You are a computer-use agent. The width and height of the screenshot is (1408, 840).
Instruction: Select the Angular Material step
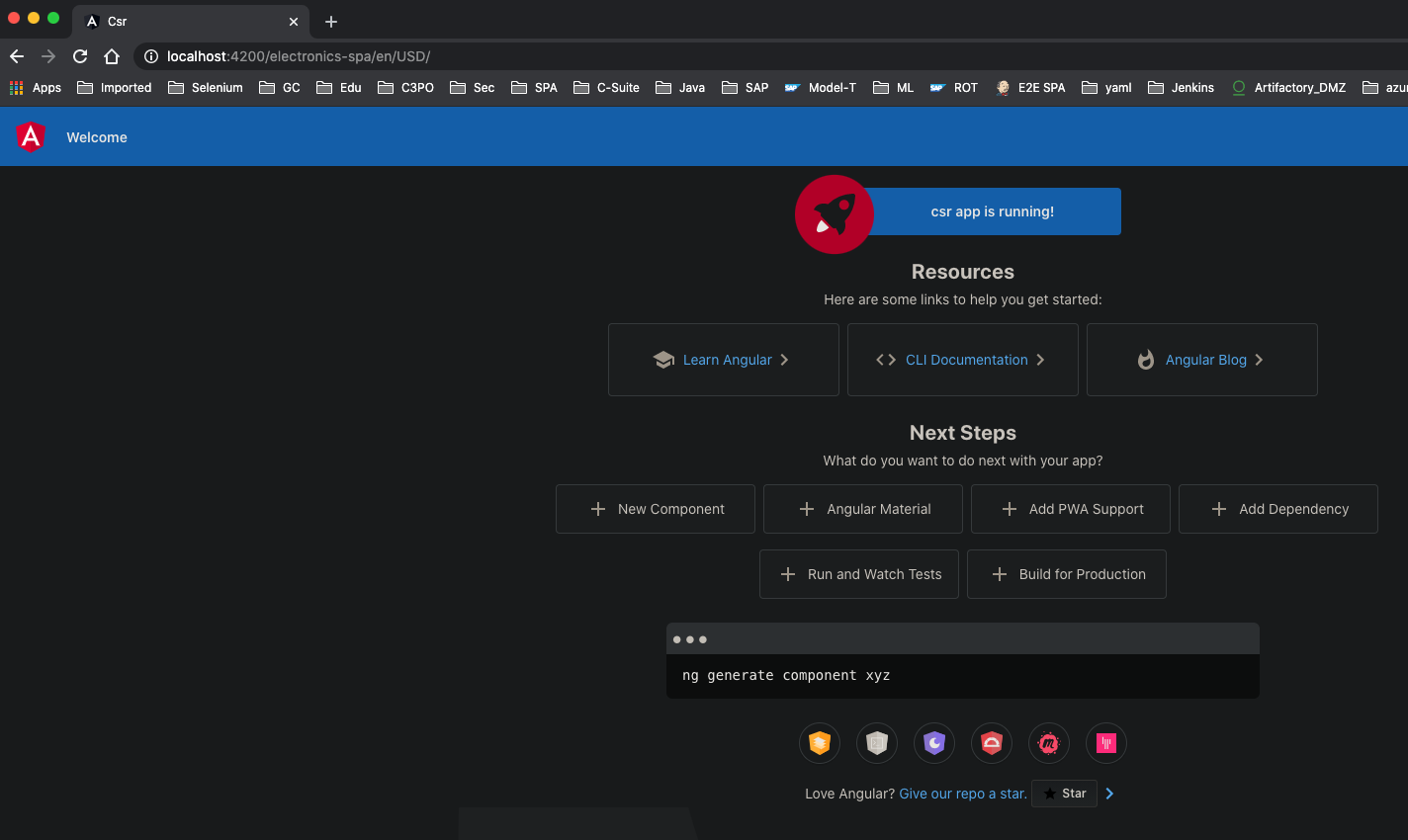(863, 509)
